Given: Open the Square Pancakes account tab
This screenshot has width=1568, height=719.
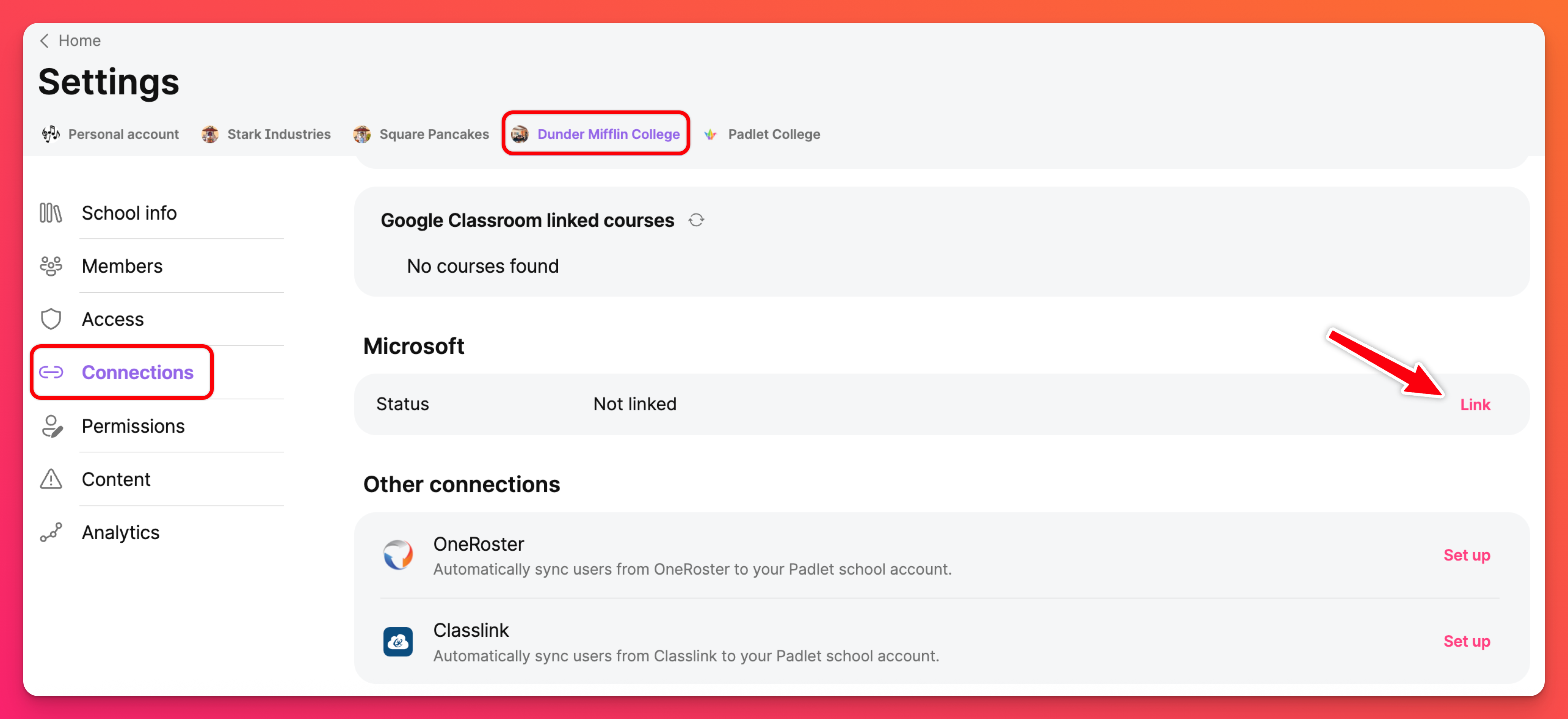Looking at the screenshot, I should [421, 134].
